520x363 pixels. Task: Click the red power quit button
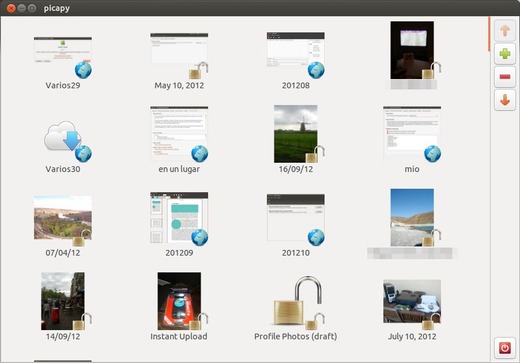pos(505,348)
